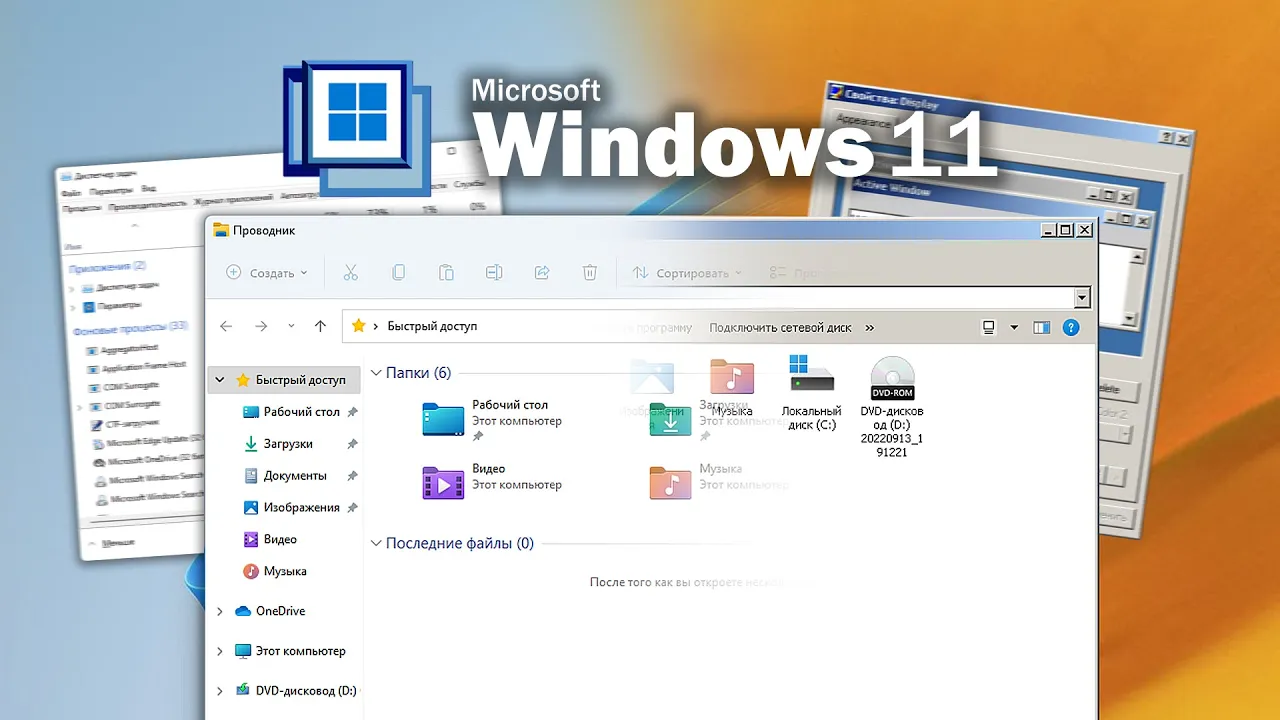Click the pin icon beside sidebar Рабочий стол
Image resolution: width=1280 pixels, height=720 pixels.
(352, 412)
